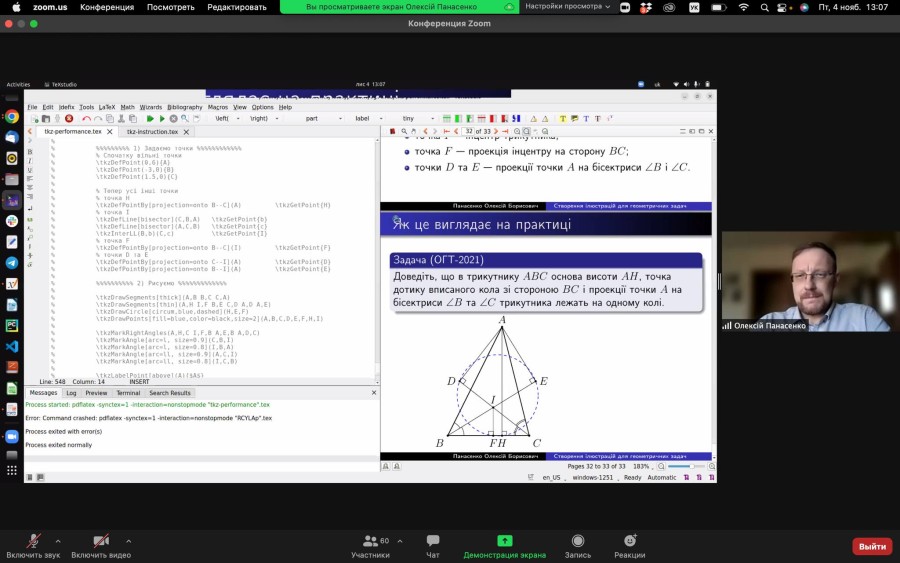This screenshot has width=900, height=563.
Task: Open the Terminal tab in bottom panel
Action: 128,393
